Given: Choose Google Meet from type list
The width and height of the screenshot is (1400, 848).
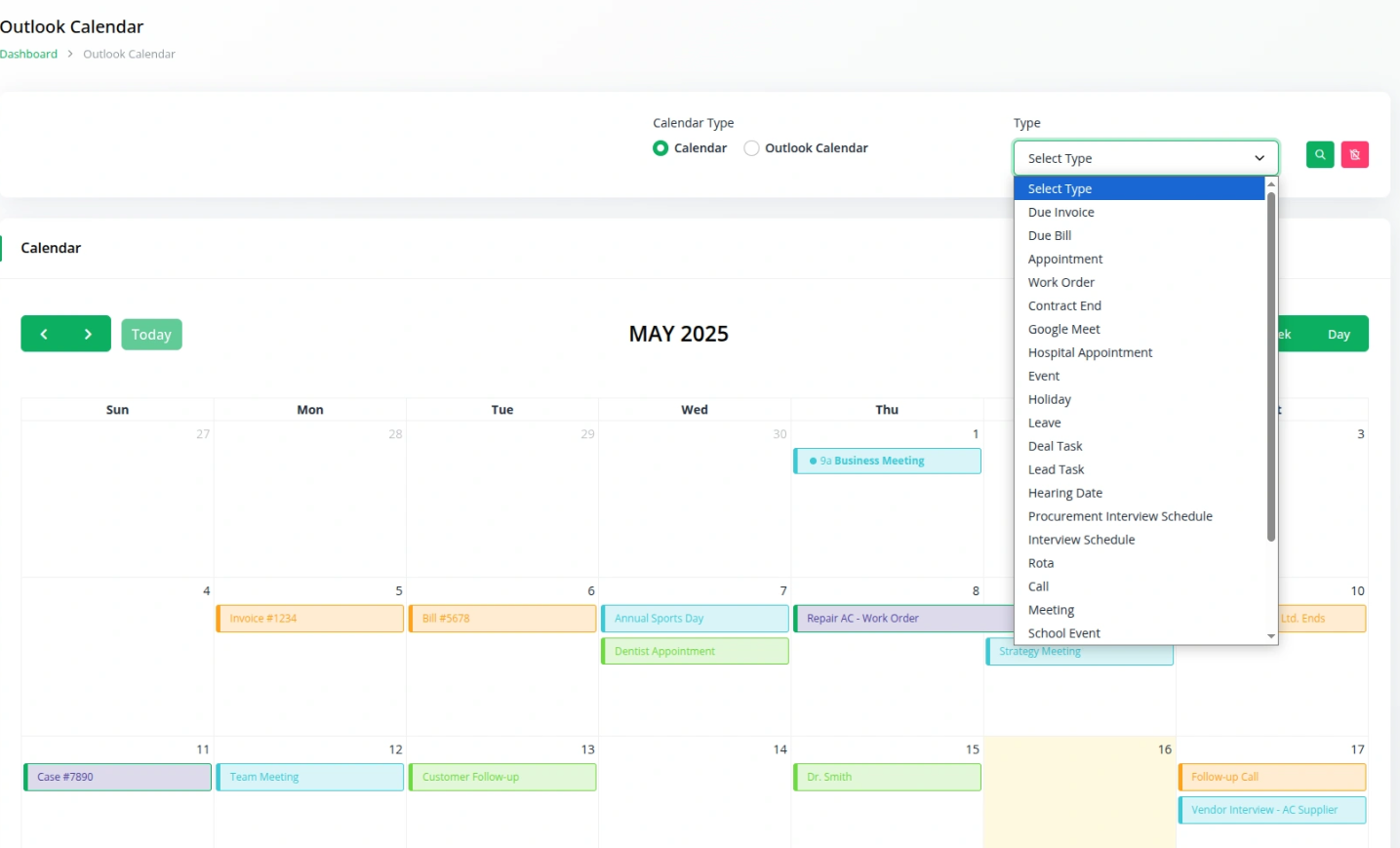Looking at the screenshot, I should click(x=1140, y=329).
